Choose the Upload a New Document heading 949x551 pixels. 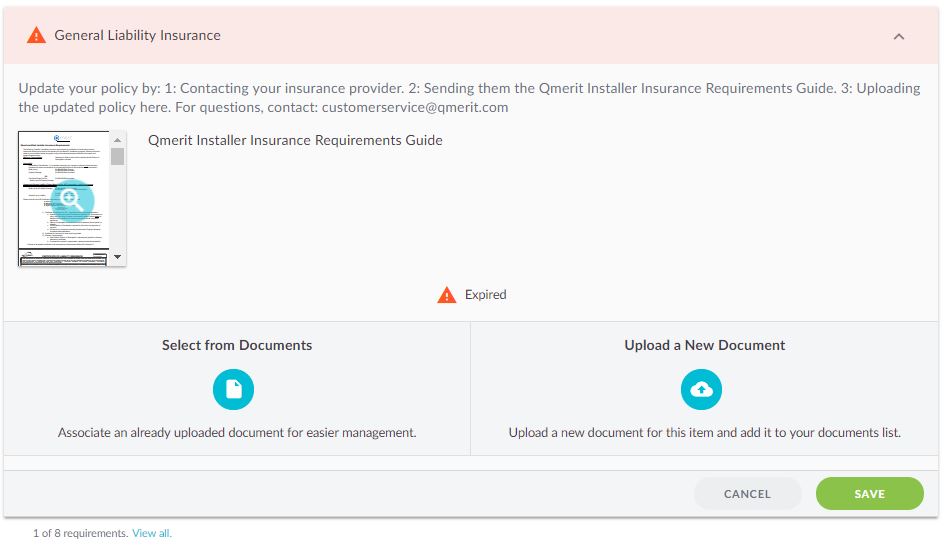point(705,345)
